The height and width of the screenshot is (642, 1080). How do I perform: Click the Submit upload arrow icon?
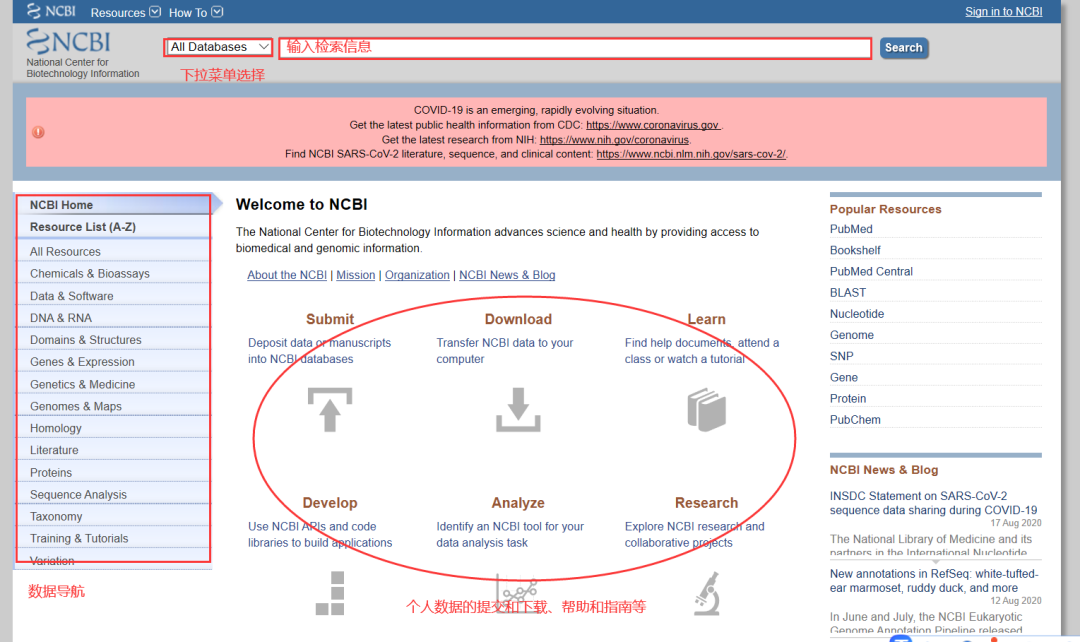click(330, 409)
